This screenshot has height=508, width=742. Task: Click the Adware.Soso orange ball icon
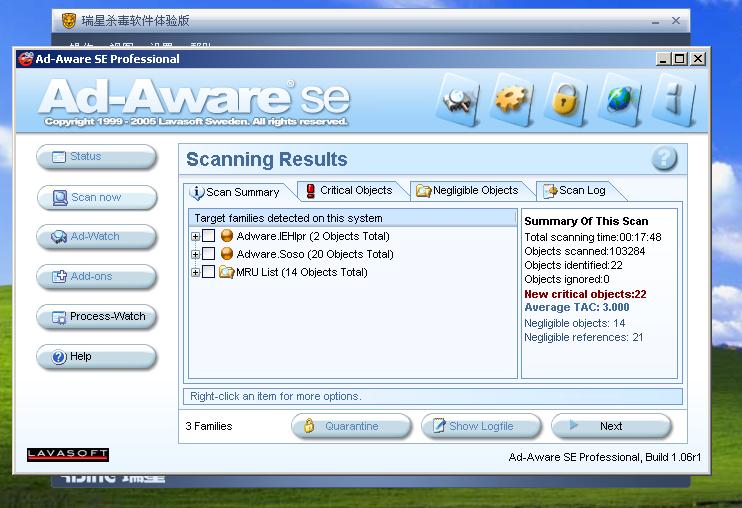[x=227, y=254]
